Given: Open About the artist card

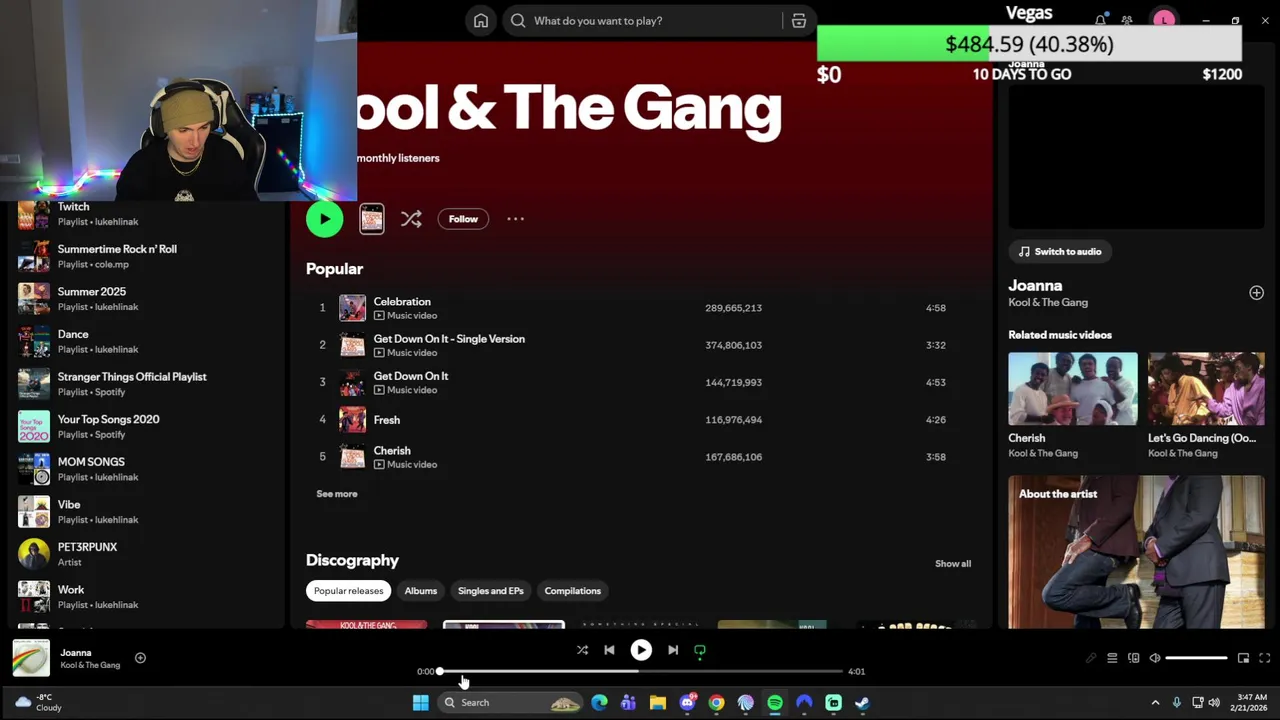Looking at the screenshot, I should [1136, 552].
